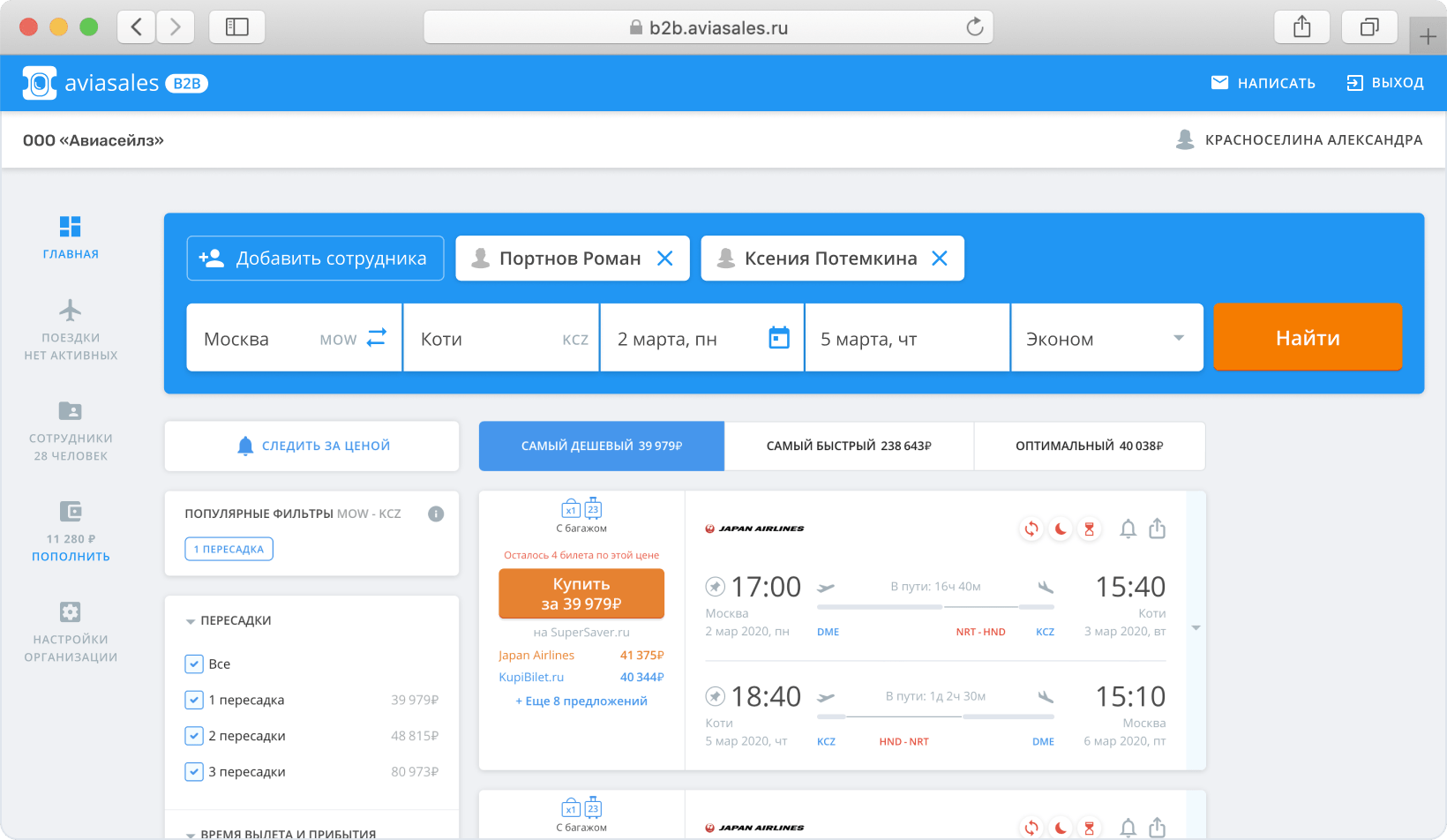Go forward with Safari forward arrow
The height and width of the screenshot is (840, 1447).
click(176, 26)
